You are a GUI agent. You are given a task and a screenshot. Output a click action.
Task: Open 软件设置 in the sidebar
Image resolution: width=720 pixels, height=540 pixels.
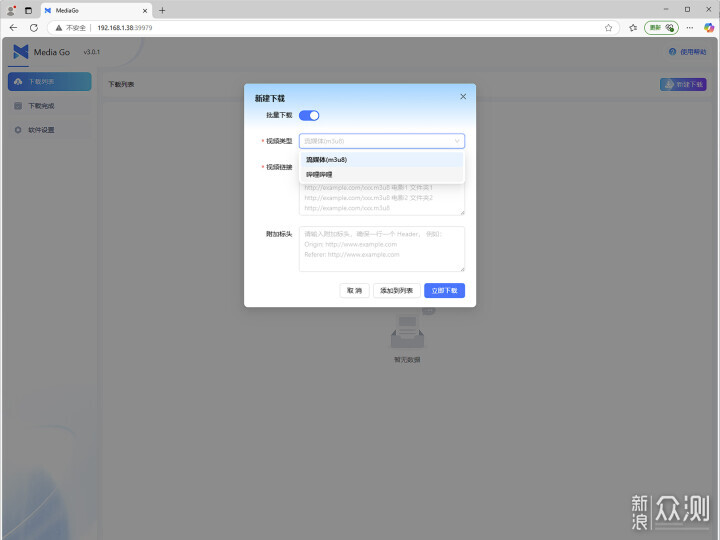[50, 130]
